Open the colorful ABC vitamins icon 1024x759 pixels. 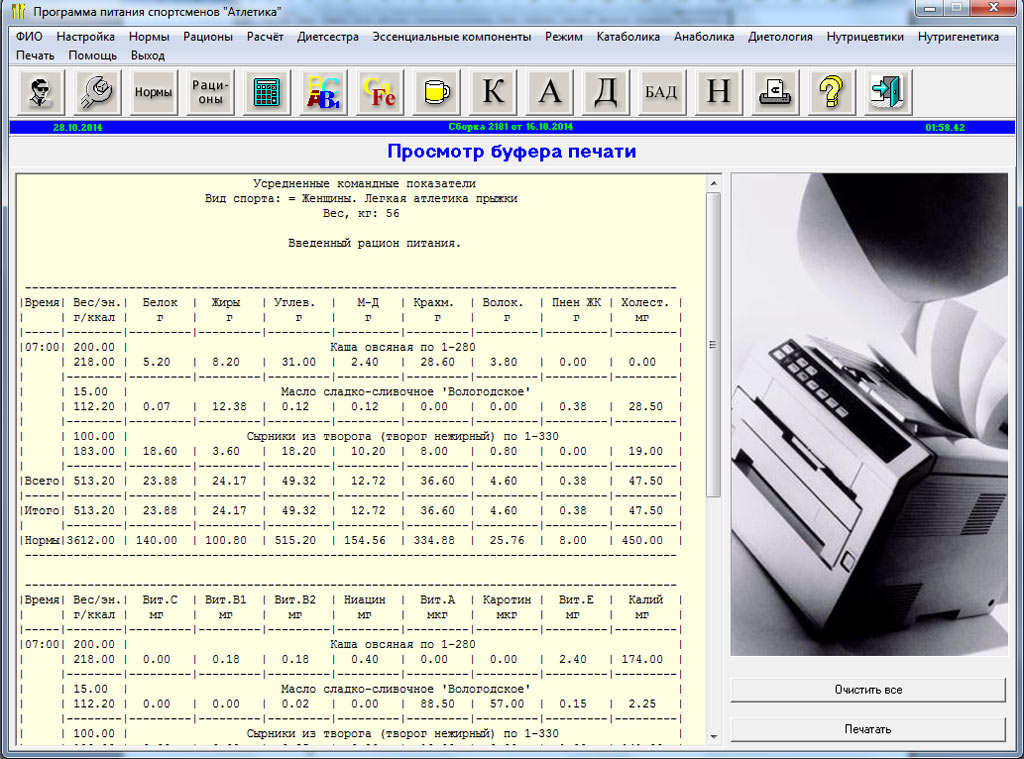(324, 93)
